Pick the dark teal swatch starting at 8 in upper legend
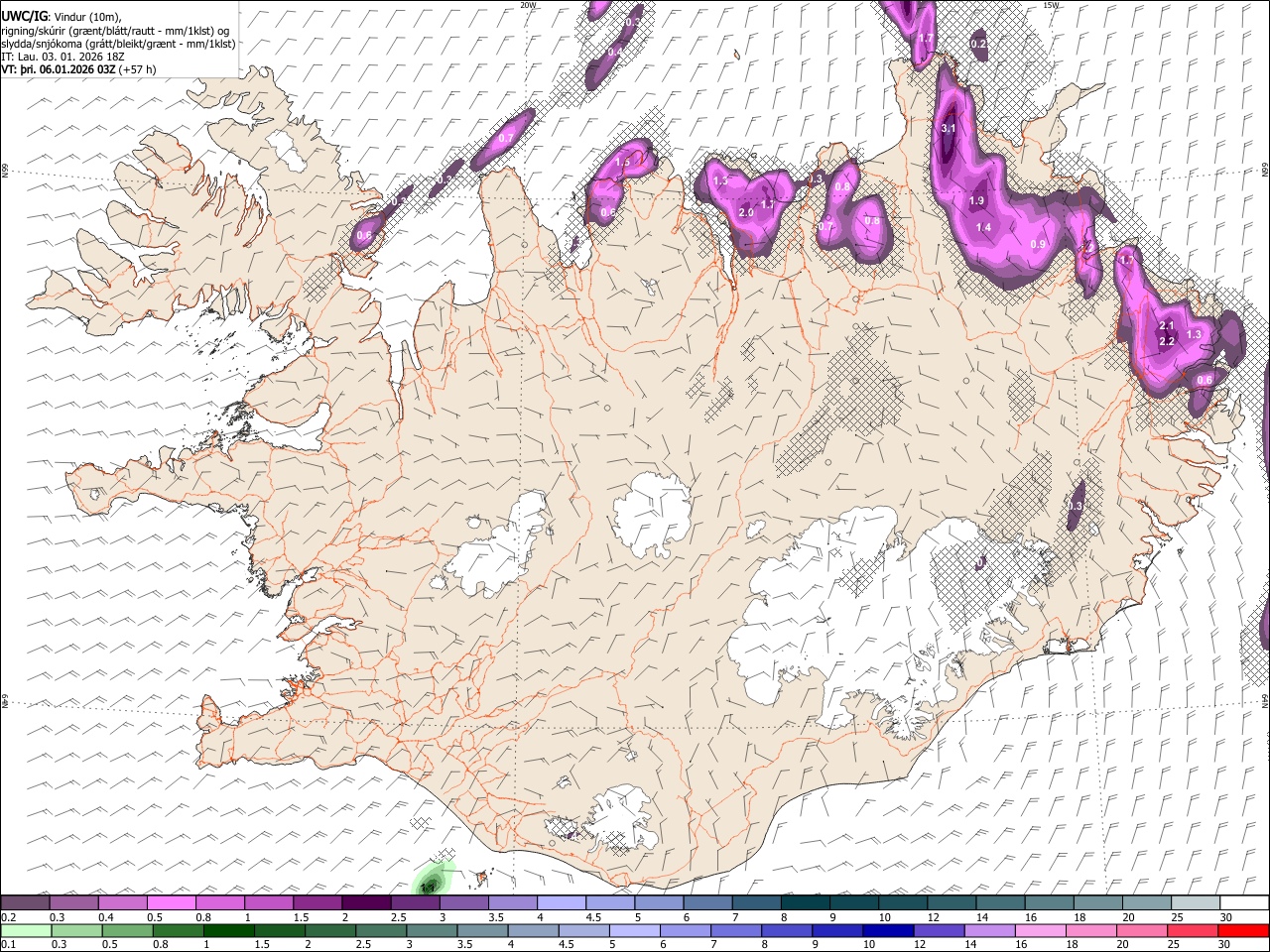The image size is (1270, 952). tap(806, 903)
